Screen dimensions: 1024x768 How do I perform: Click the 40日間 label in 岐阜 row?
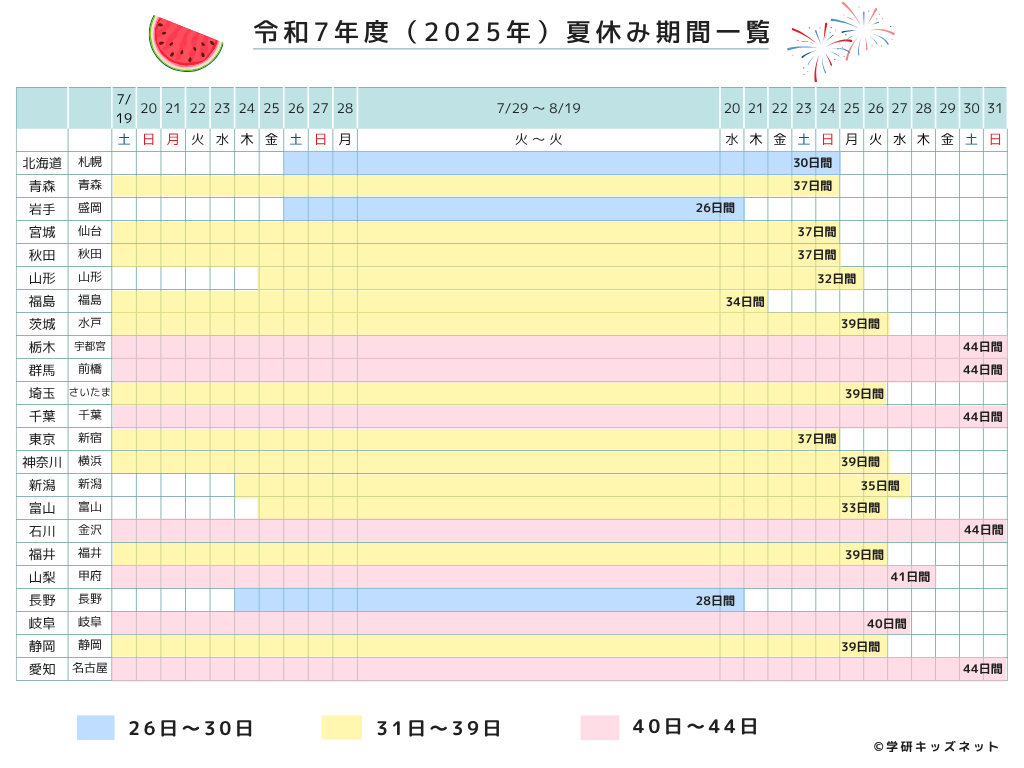[886, 623]
